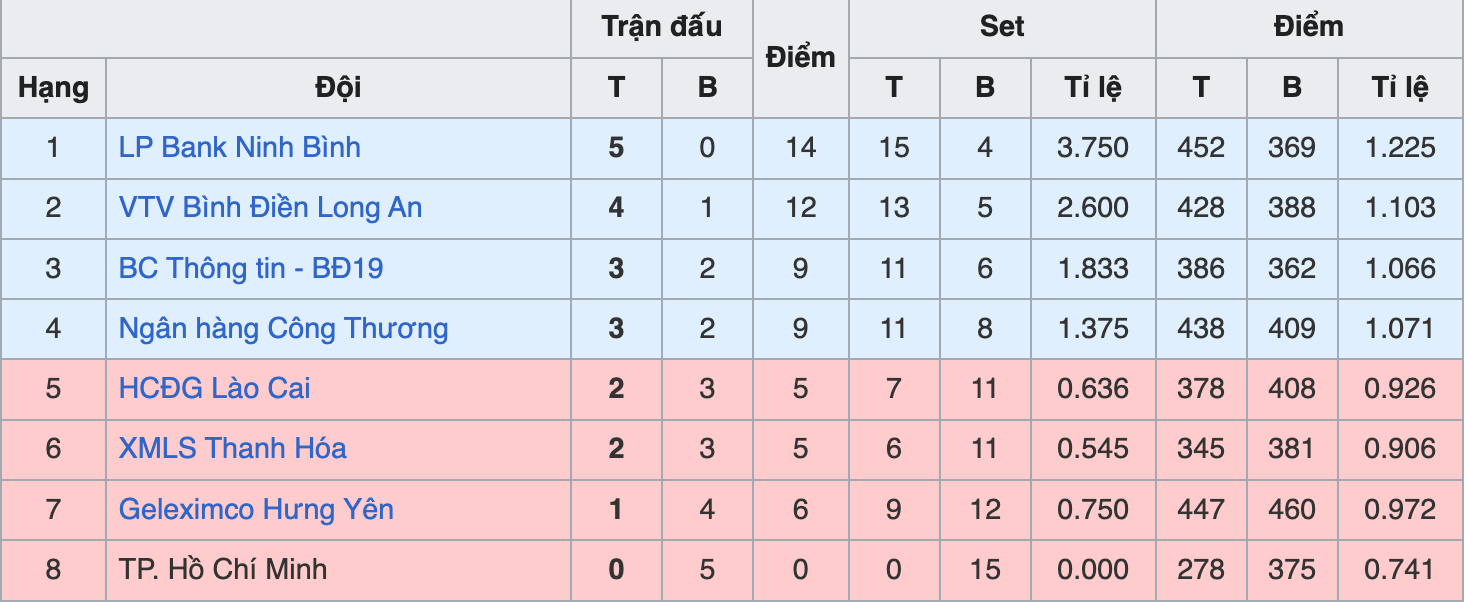The height and width of the screenshot is (602, 1468).
Task: Open HCĐG Lào Cai team page
Action: point(214,389)
